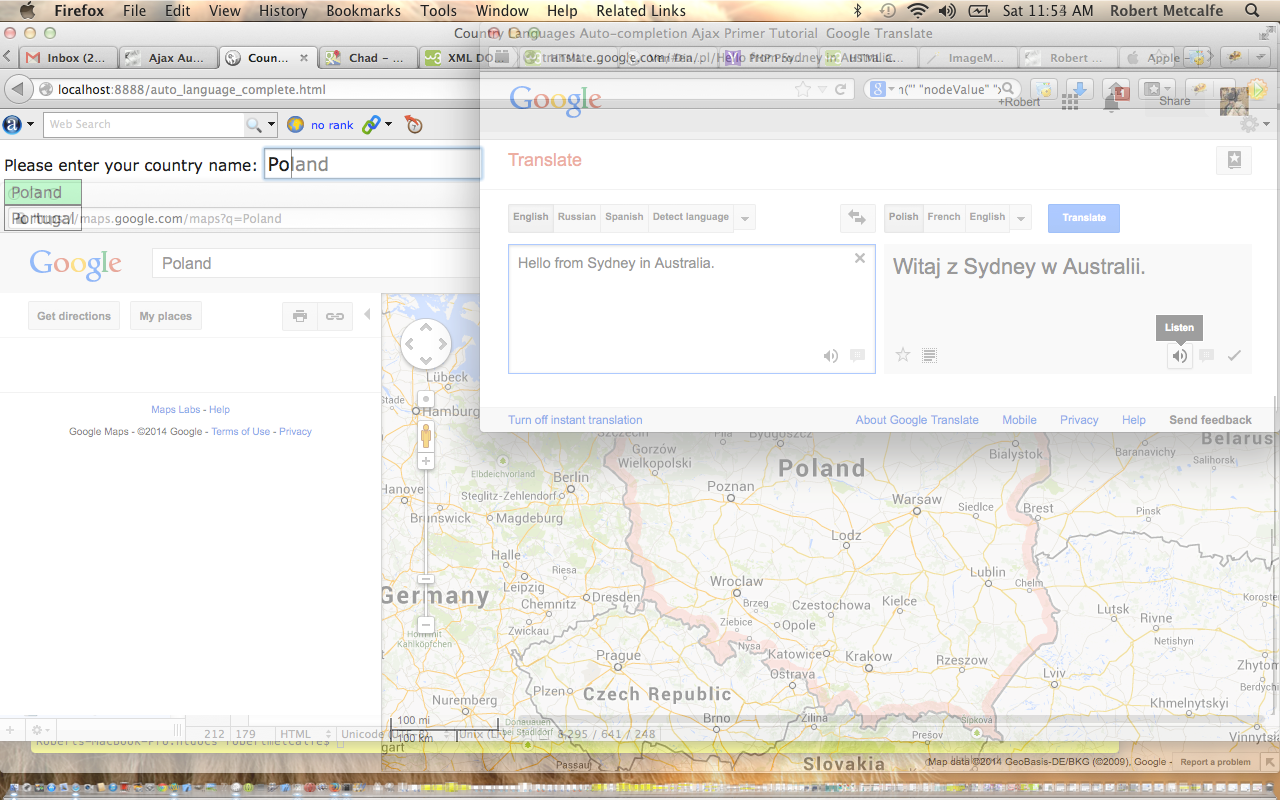
Task: Choose Detect language option
Action: tap(691, 217)
